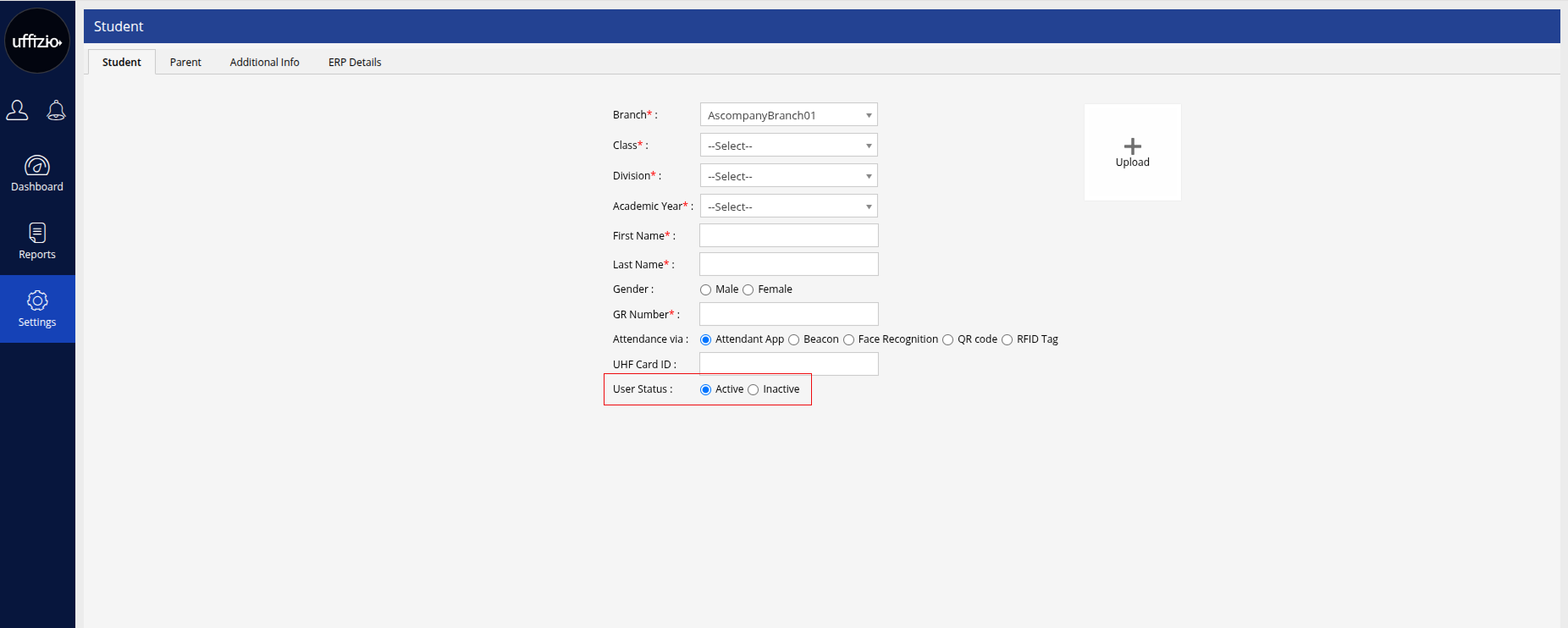
Task: Open the notifications bell
Action: coord(56,110)
